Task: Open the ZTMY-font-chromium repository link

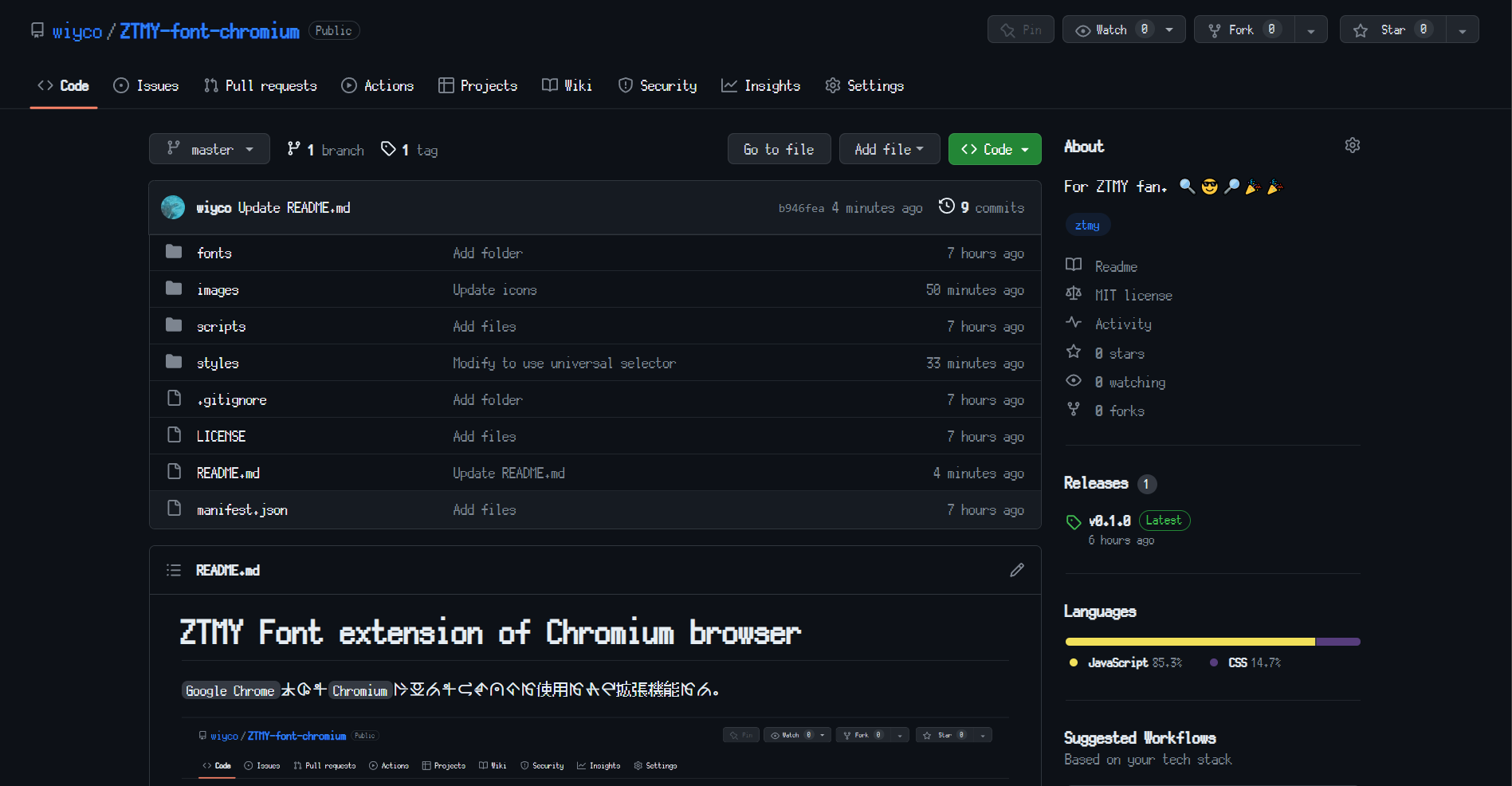Action: coord(210,31)
